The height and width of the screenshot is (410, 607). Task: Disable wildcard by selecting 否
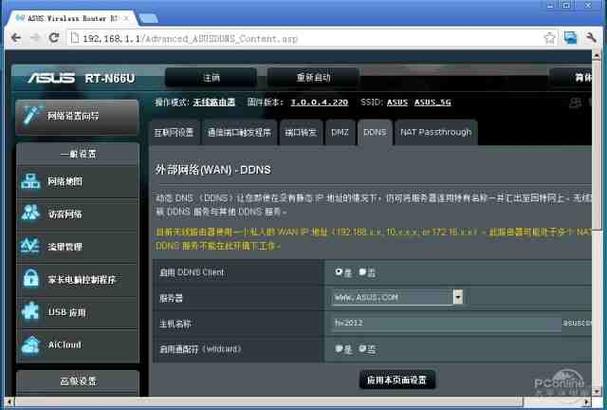[x=362, y=349]
